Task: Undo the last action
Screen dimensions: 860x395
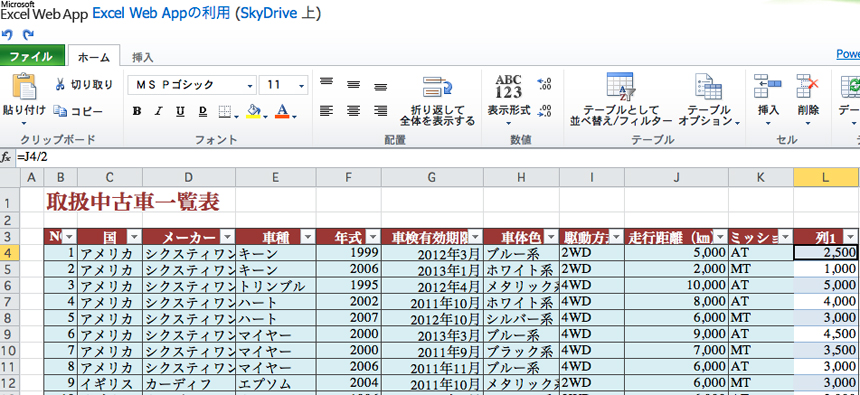Action: [x=7, y=35]
